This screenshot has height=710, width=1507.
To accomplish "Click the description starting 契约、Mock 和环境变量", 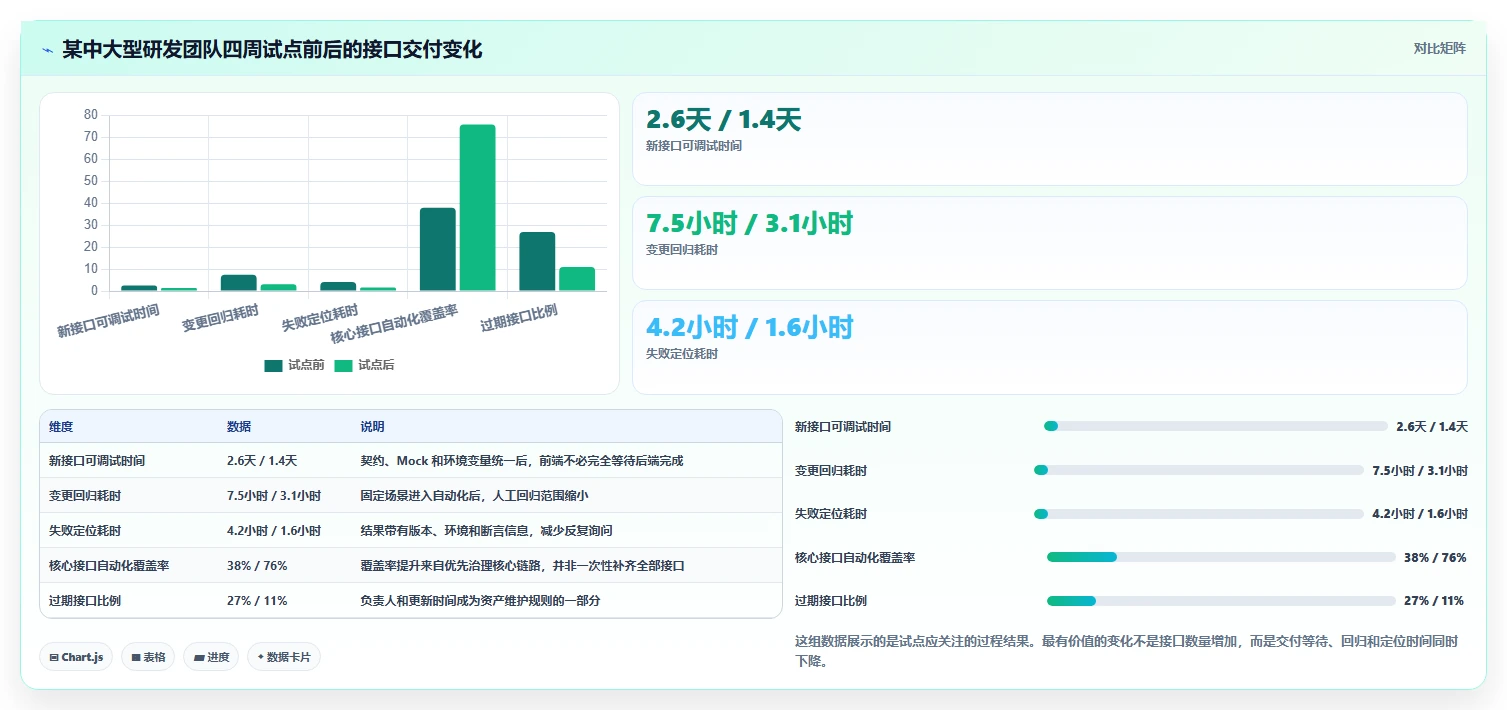I will tap(522, 461).
